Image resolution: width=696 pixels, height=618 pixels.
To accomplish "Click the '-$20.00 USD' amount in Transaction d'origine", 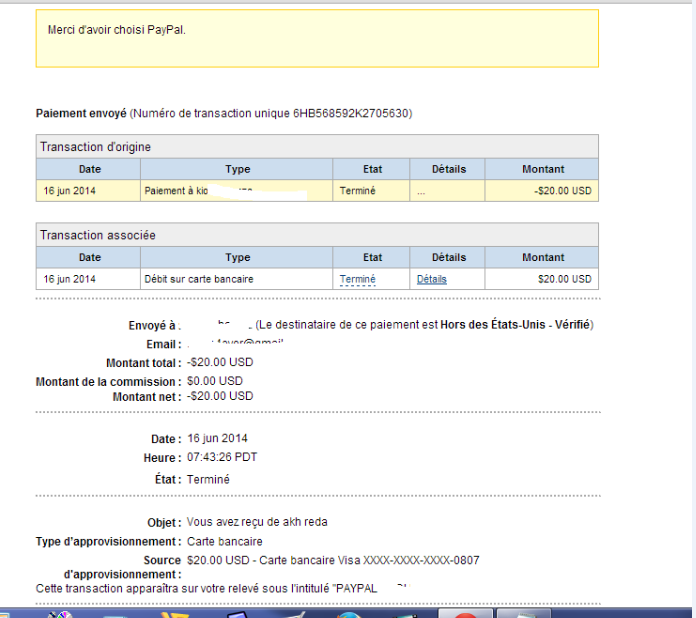I will click(x=563, y=191).
